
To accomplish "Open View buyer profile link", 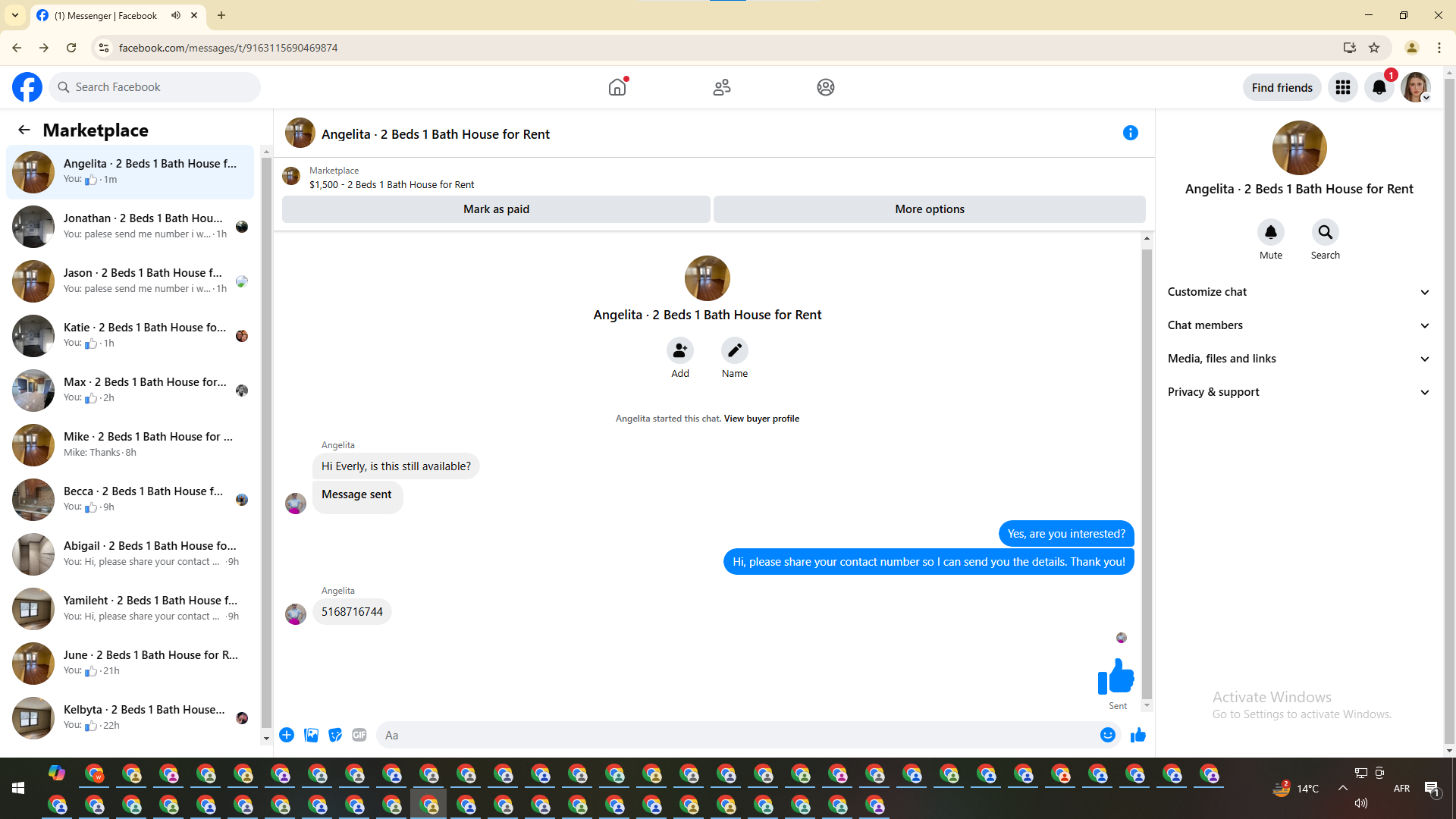I will point(761,419).
